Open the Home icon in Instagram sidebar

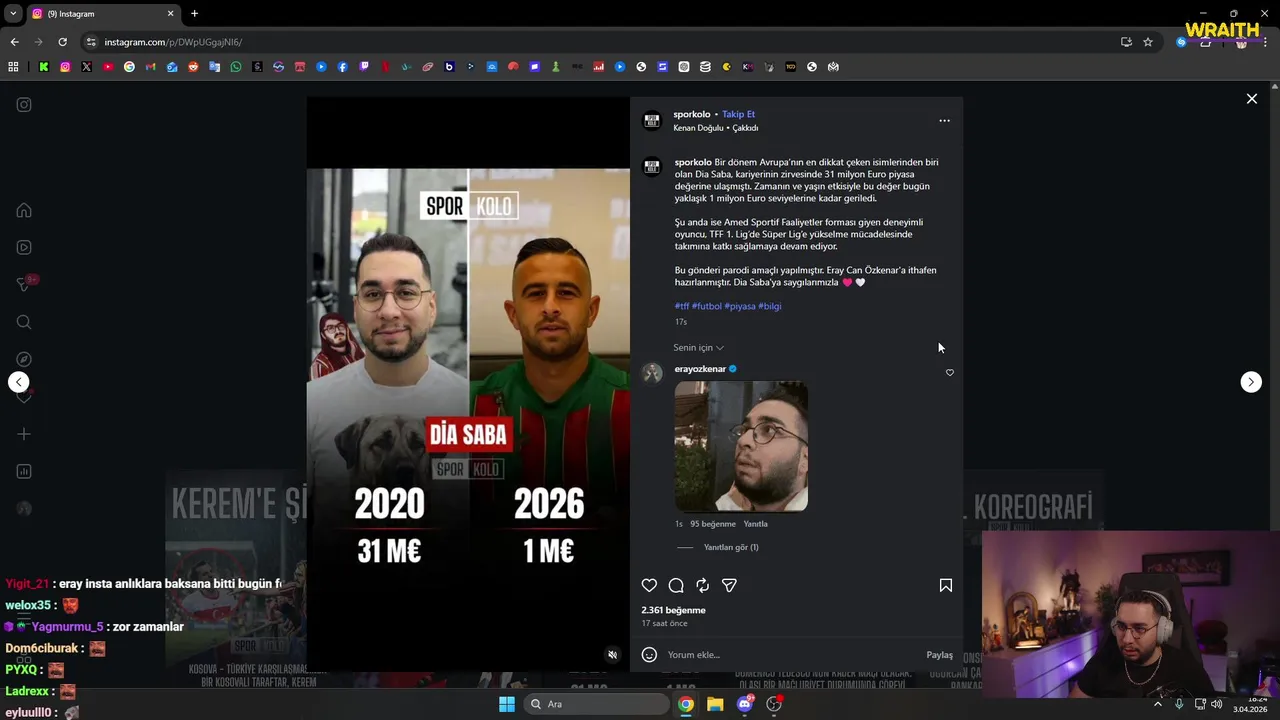24,211
